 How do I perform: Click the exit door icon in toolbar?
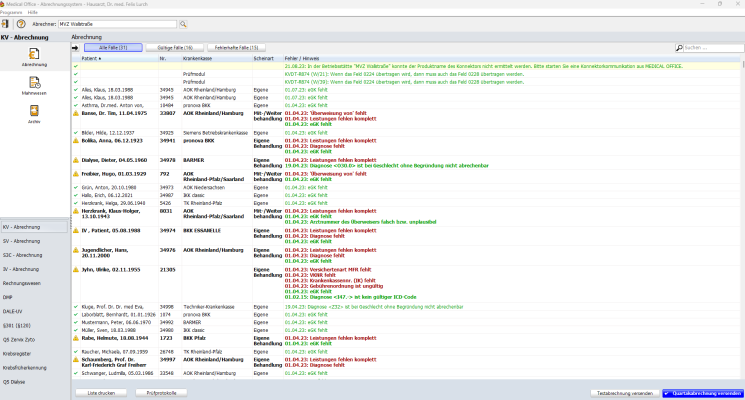5,24
